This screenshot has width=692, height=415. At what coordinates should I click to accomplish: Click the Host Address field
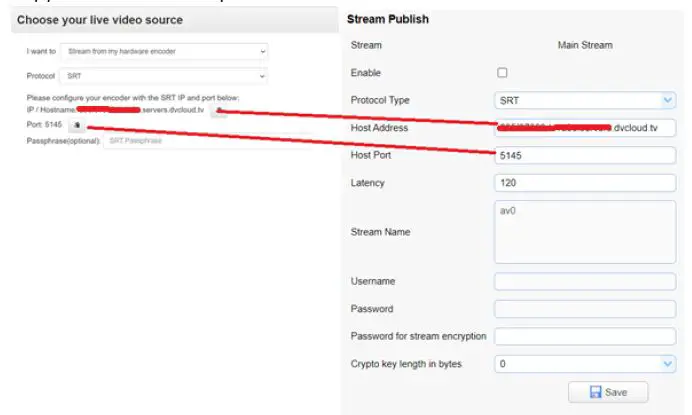click(585, 128)
